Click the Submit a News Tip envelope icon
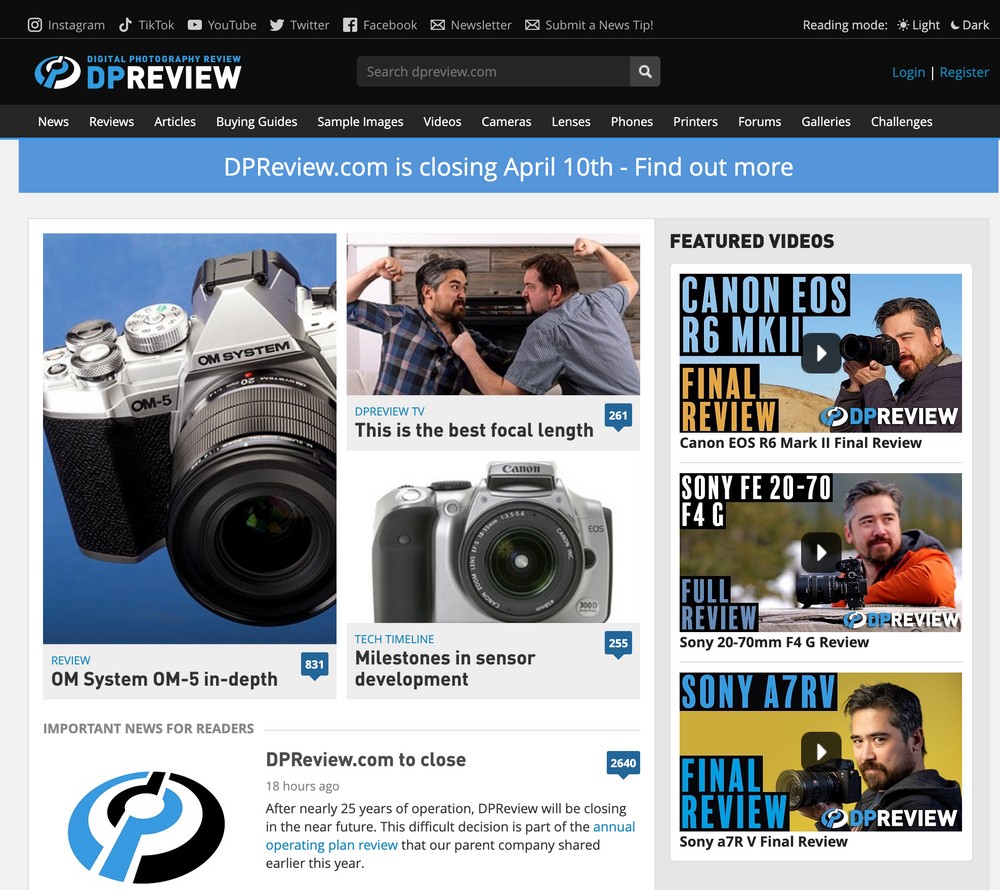Image resolution: width=1000 pixels, height=890 pixels. [532, 25]
